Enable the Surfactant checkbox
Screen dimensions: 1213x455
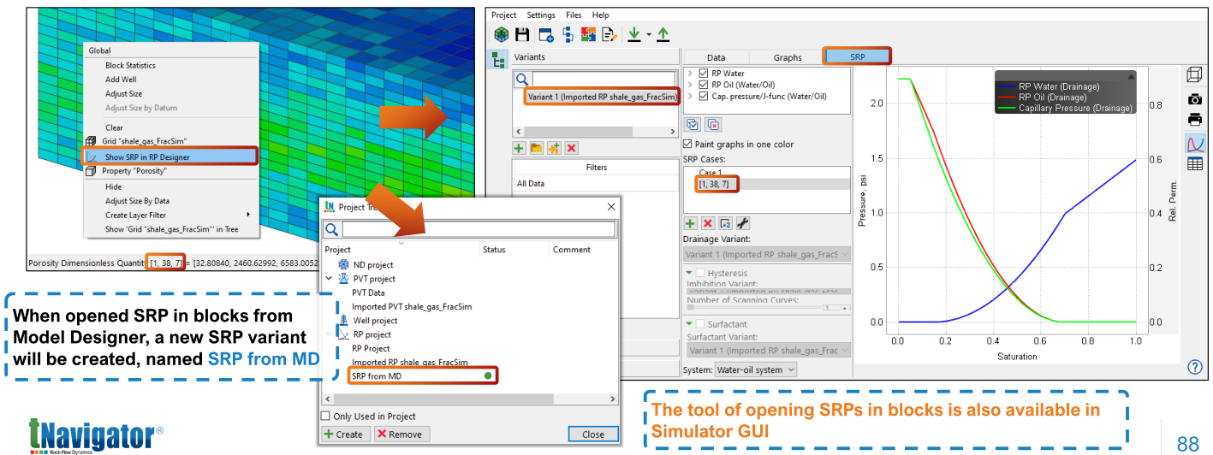tap(701, 324)
